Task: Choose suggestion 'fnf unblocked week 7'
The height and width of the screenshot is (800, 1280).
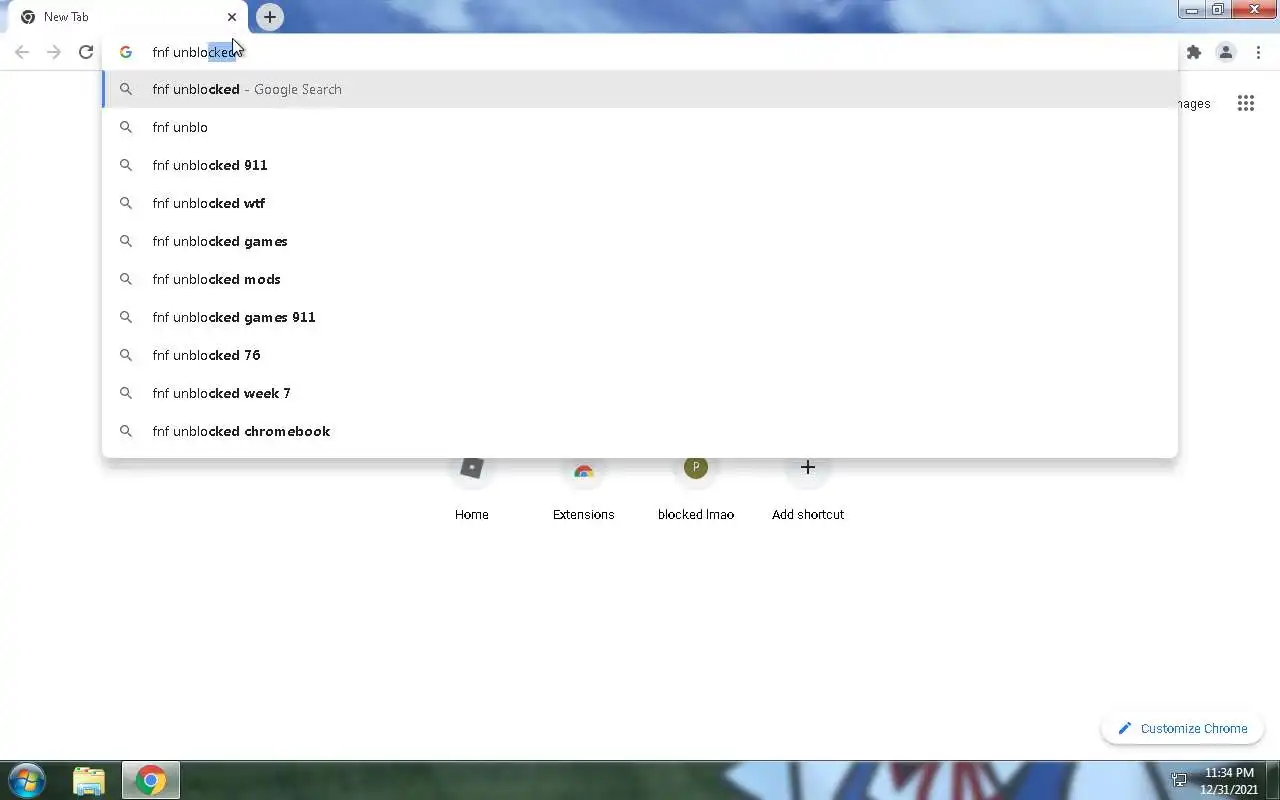Action: (x=640, y=393)
